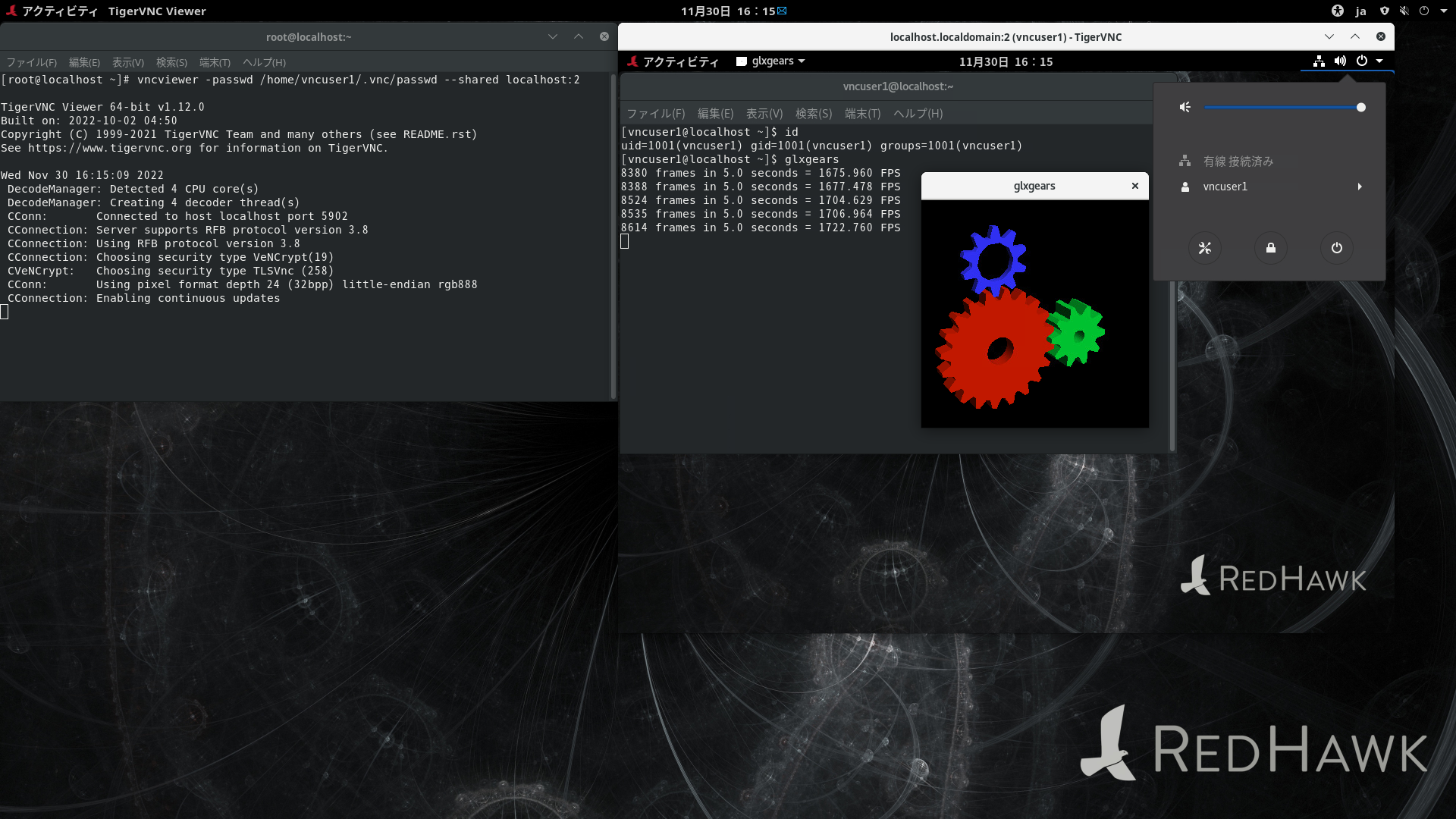The height and width of the screenshot is (819, 1456).
Task: Lock the screen with padlock button
Action: tap(1271, 248)
